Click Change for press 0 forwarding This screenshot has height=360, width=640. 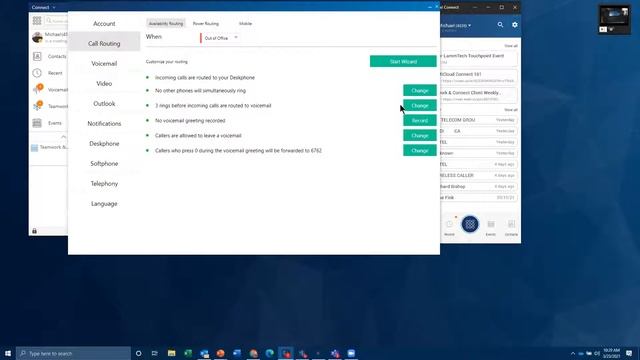[420, 151]
